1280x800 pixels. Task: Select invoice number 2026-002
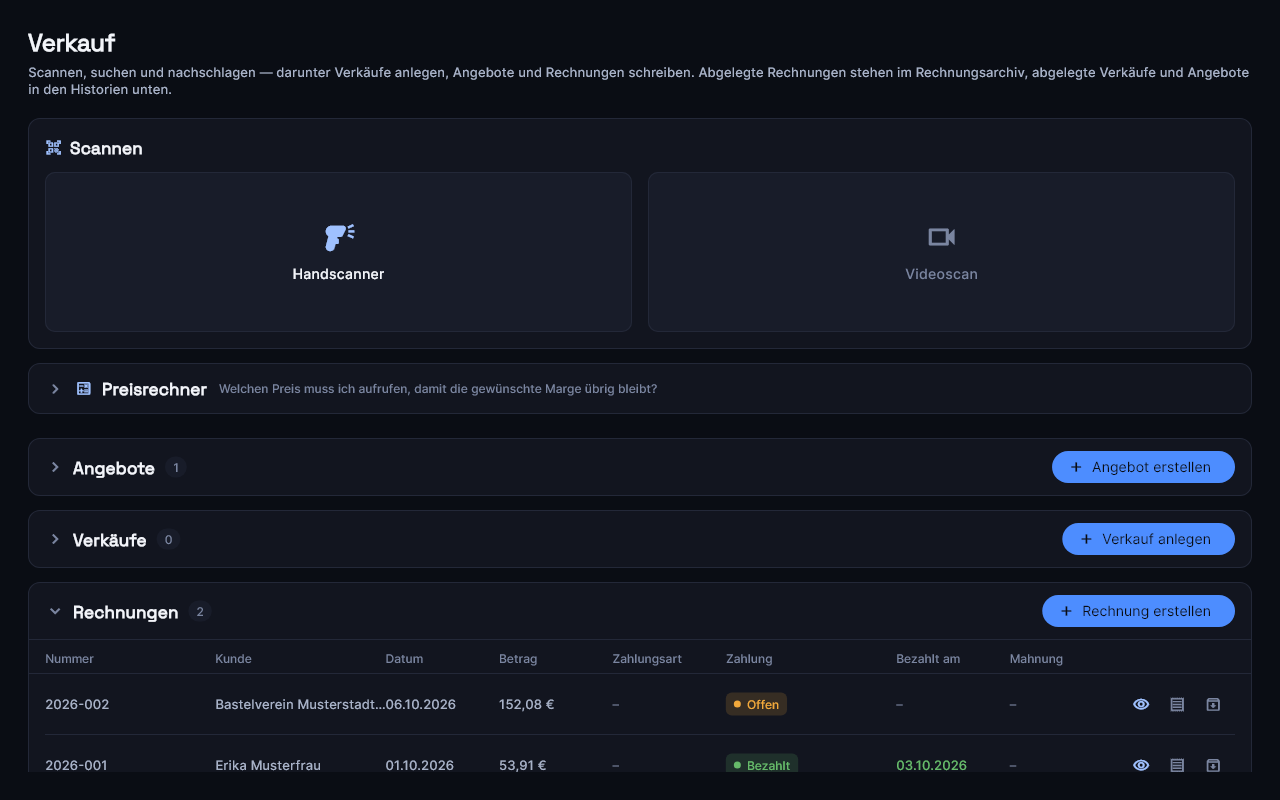pyautogui.click(x=77, y=704)
